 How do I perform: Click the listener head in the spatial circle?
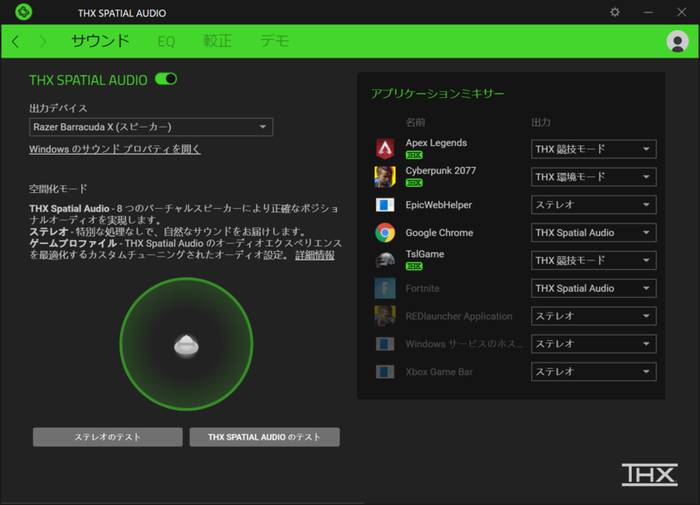click(186, 346)
